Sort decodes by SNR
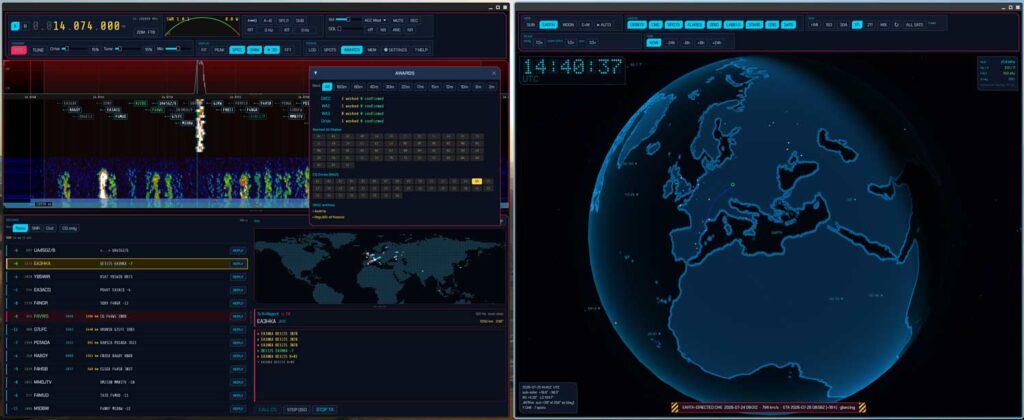1024x420 pixels. 37,228
